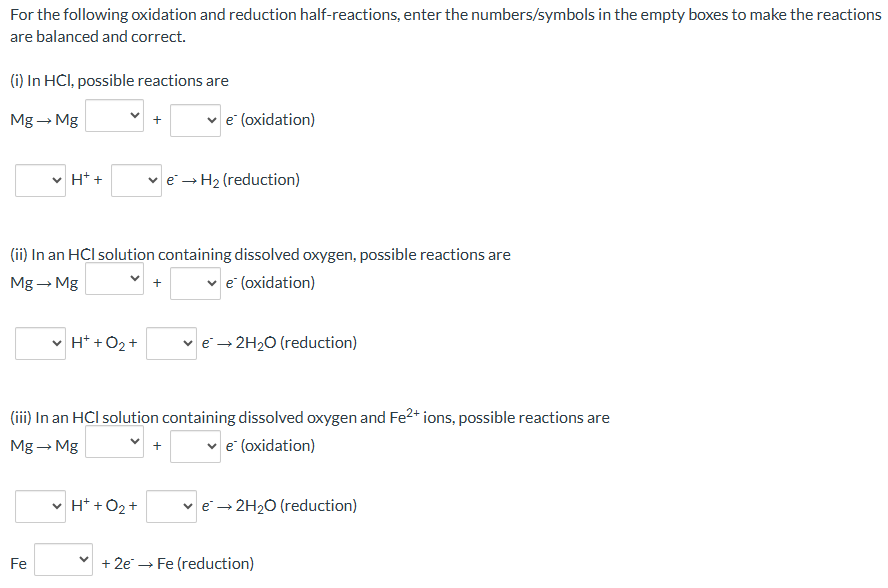Image resolution: width=888 pixels, height=588 pixels.
Task: Open the electron count dropdown in part (ii) oxidation
Action: click(194, 282)
